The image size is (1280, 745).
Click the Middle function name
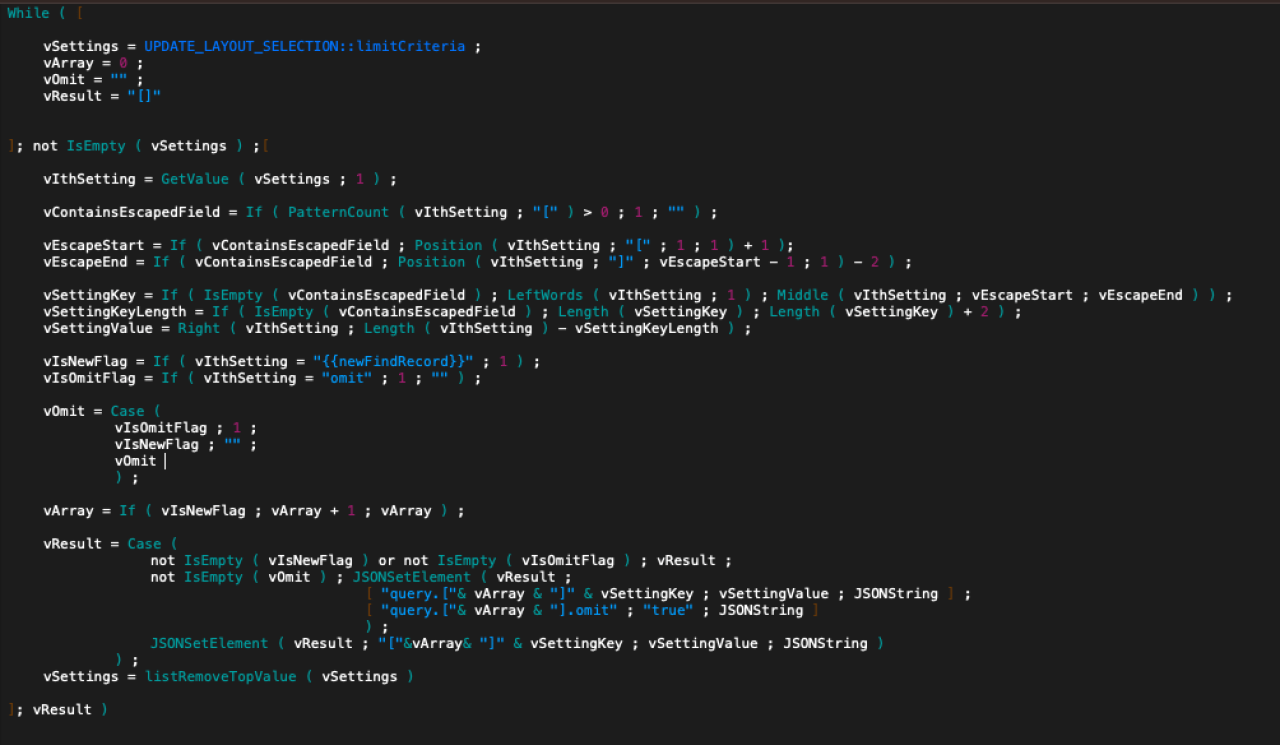[x=802, y=295]
